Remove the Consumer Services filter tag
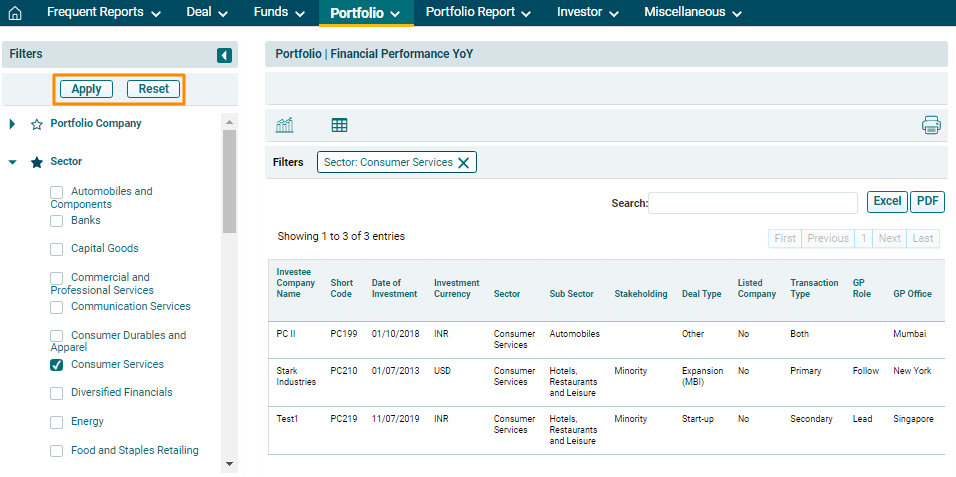This screenshot has height=477, width=956. 463,163
